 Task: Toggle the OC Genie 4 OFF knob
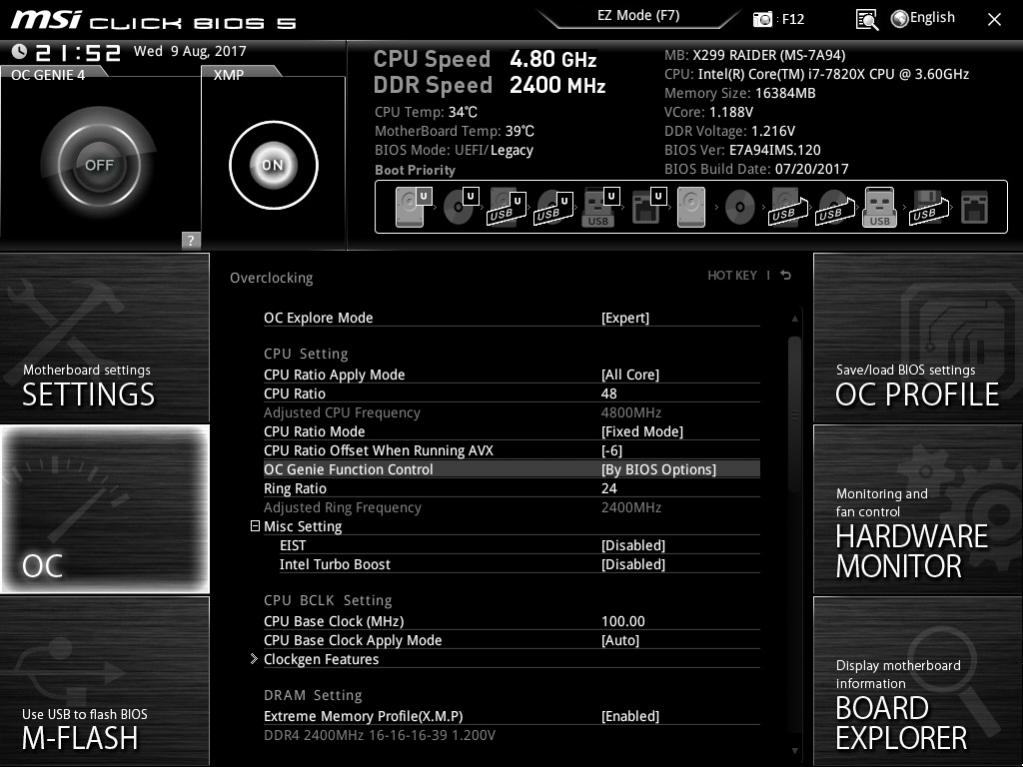coord(99,165)
